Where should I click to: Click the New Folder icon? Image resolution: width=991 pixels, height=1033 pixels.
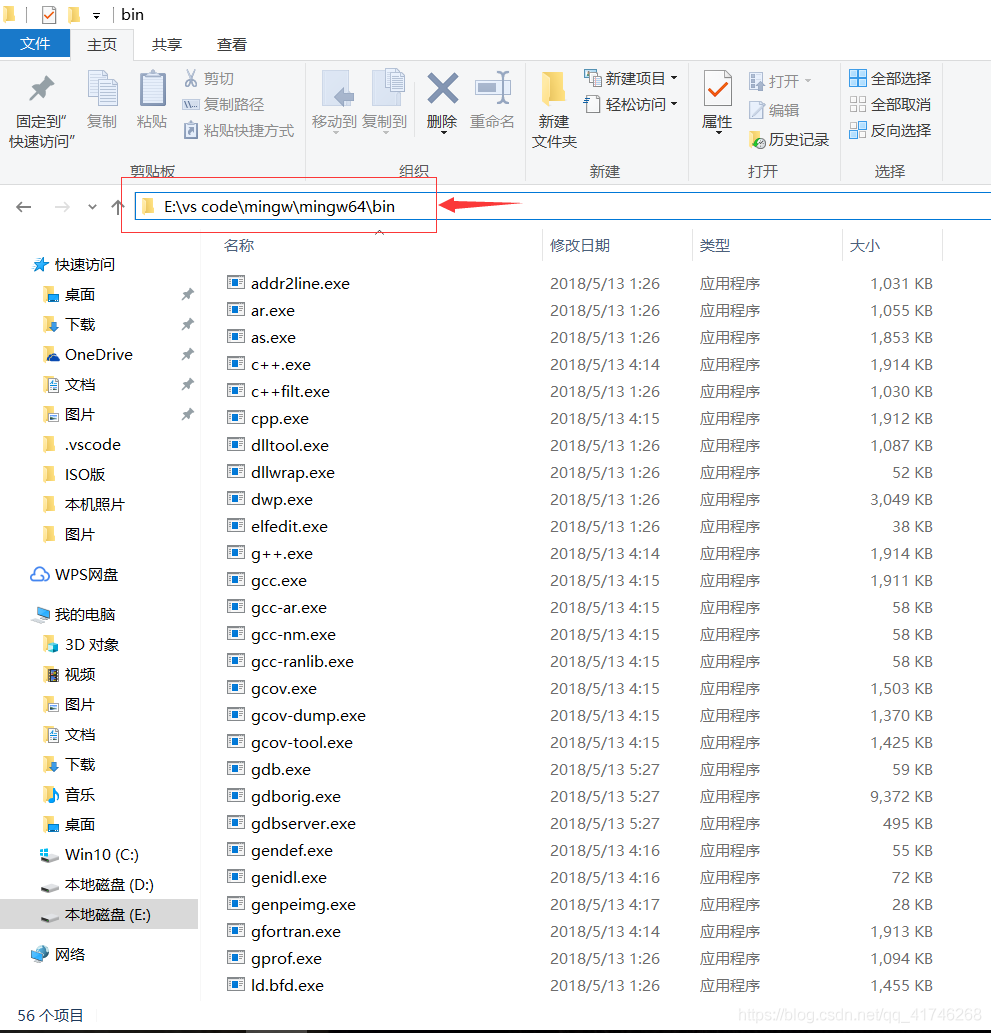[x=553, y=89]
